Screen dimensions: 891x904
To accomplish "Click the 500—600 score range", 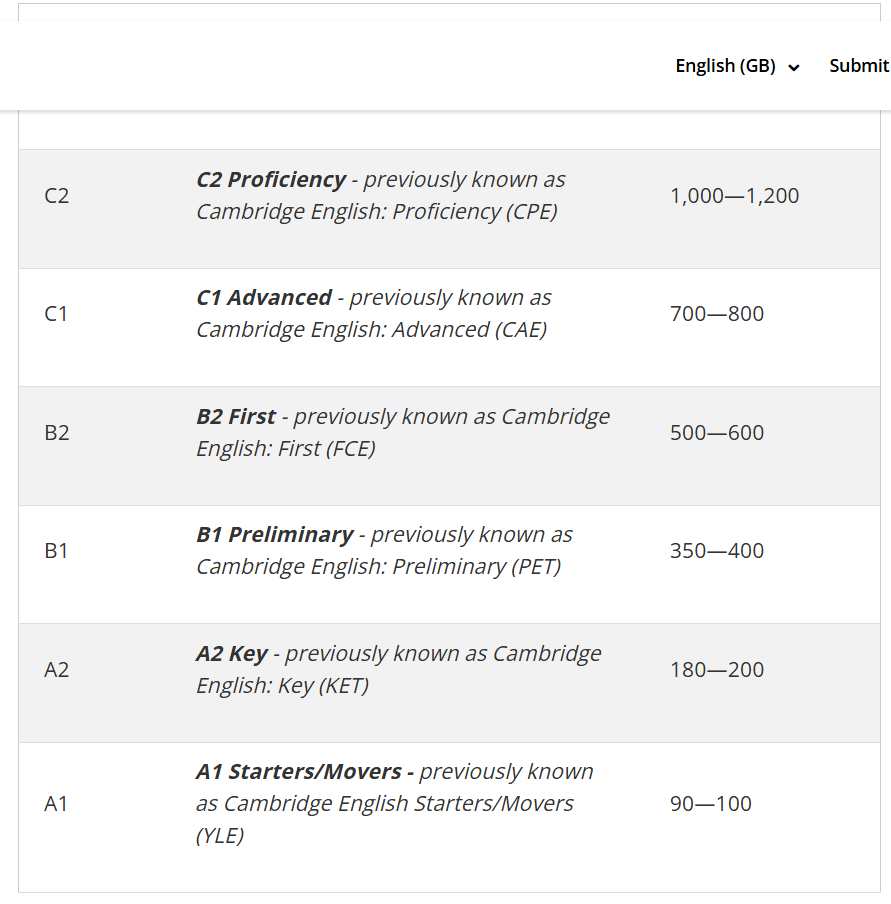I will coord(717,433).
